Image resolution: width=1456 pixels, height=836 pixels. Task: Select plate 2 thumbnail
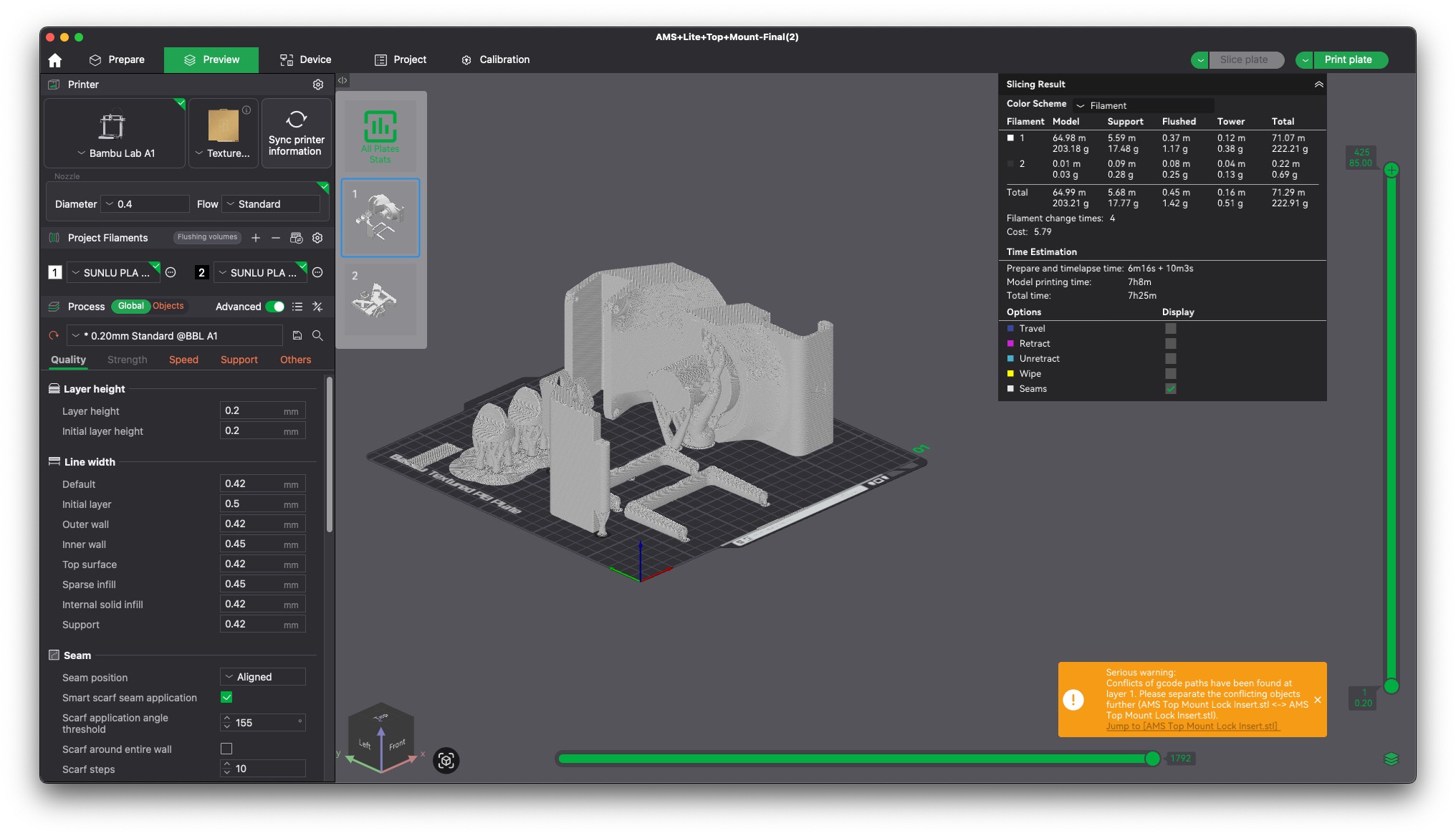380,299
